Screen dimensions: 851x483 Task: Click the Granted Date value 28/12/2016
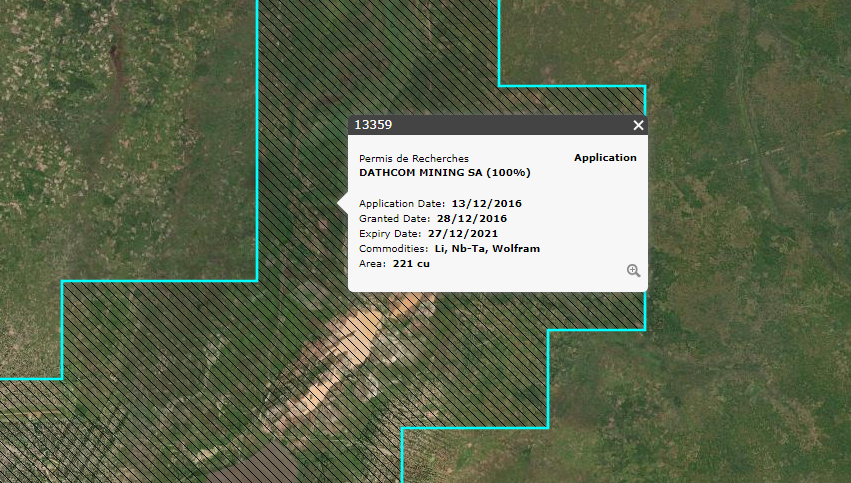click(471, 218)
